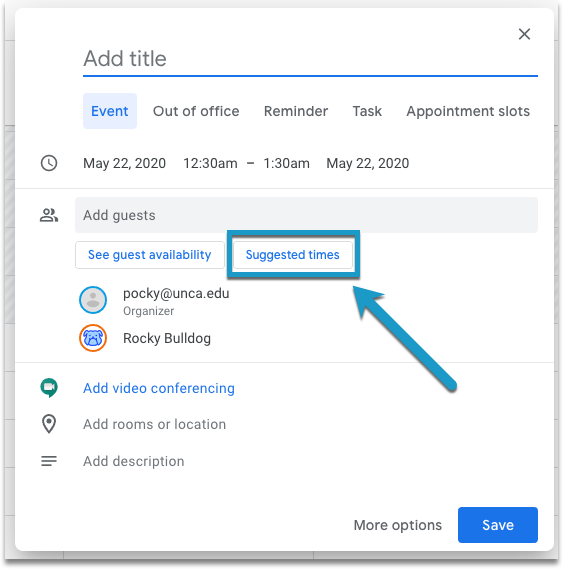This screenshot has width=563, height=569.
Task: Choose the Task tab
Action: pos(367,111)
